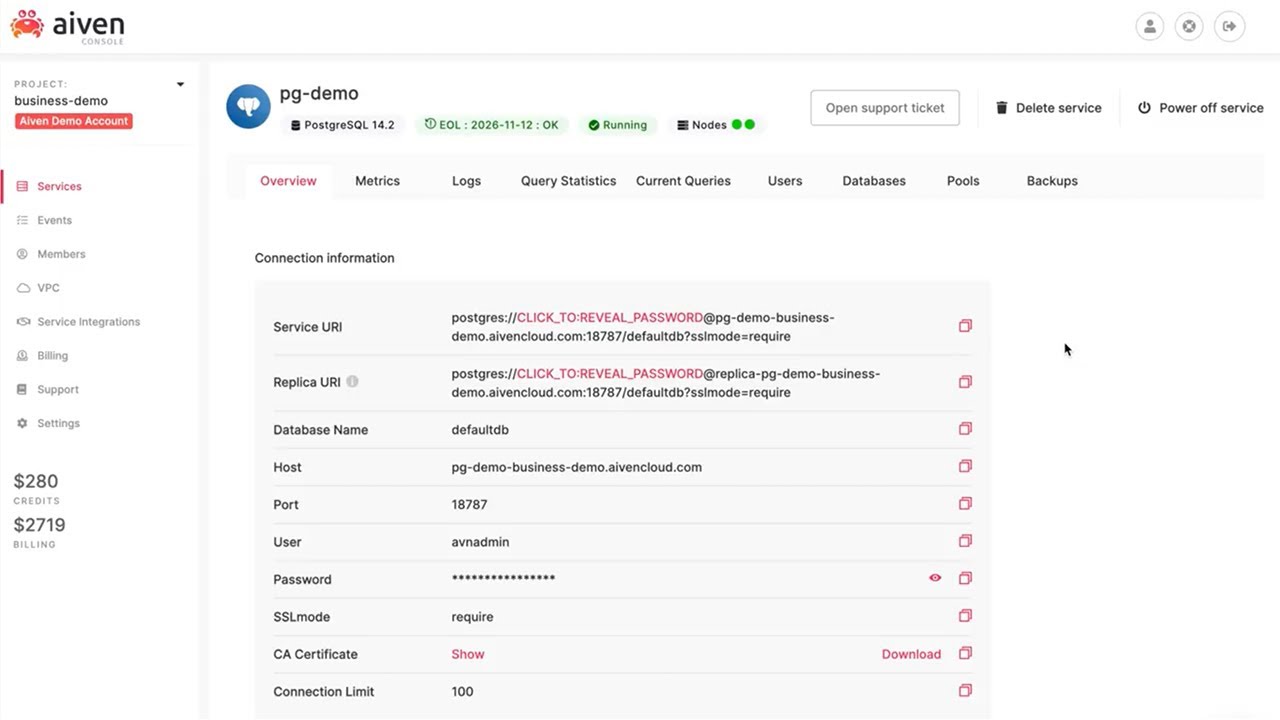
Task: Copy the Service URI
Action: coord(965,326)
